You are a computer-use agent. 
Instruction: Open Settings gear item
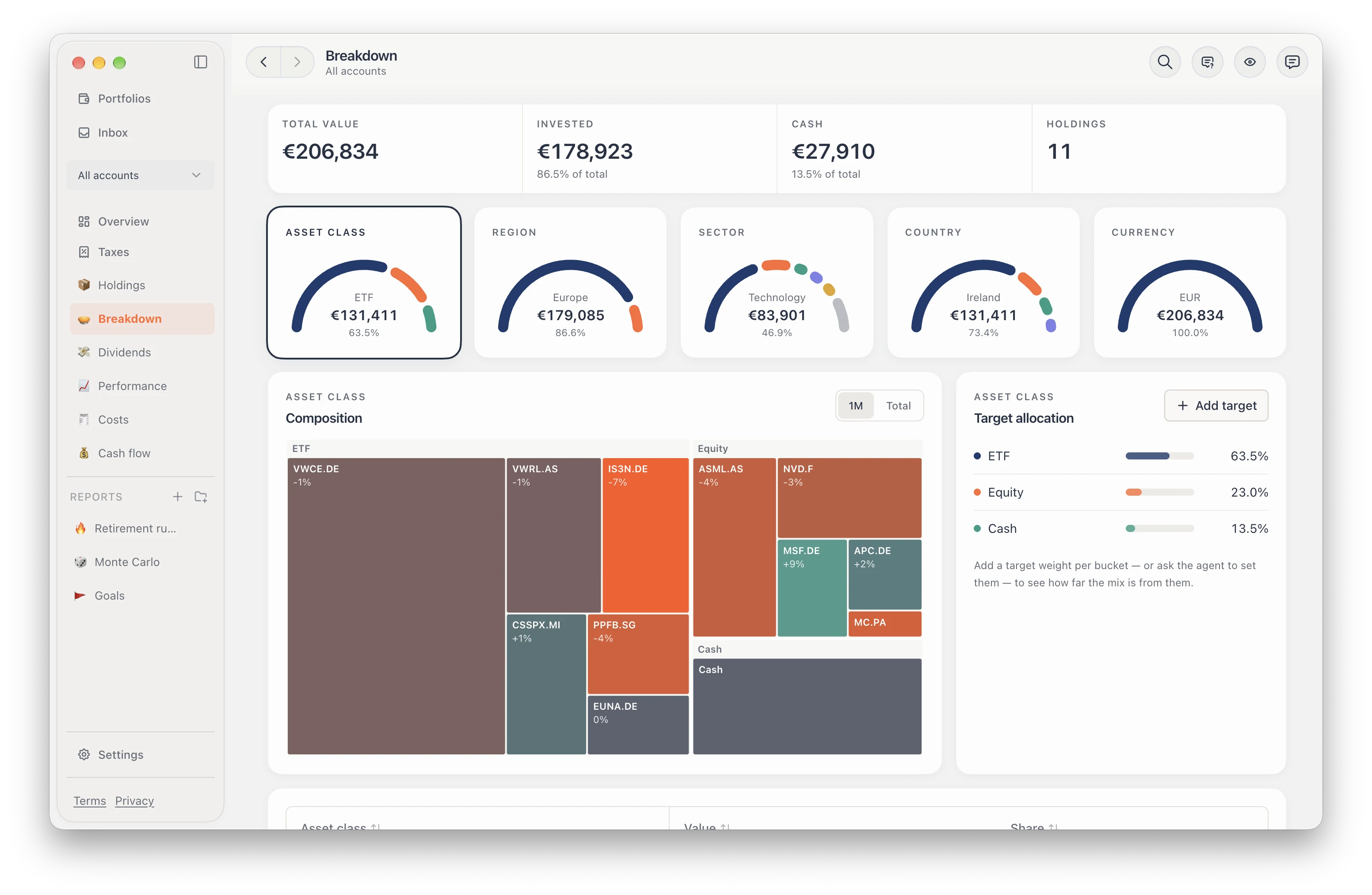[141, 755]
